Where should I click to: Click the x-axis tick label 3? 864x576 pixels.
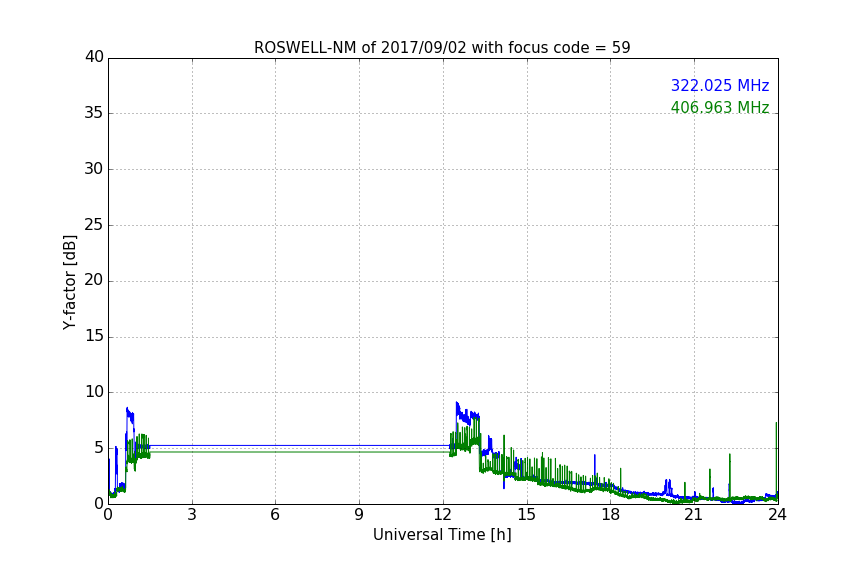(x=192, y=515)
